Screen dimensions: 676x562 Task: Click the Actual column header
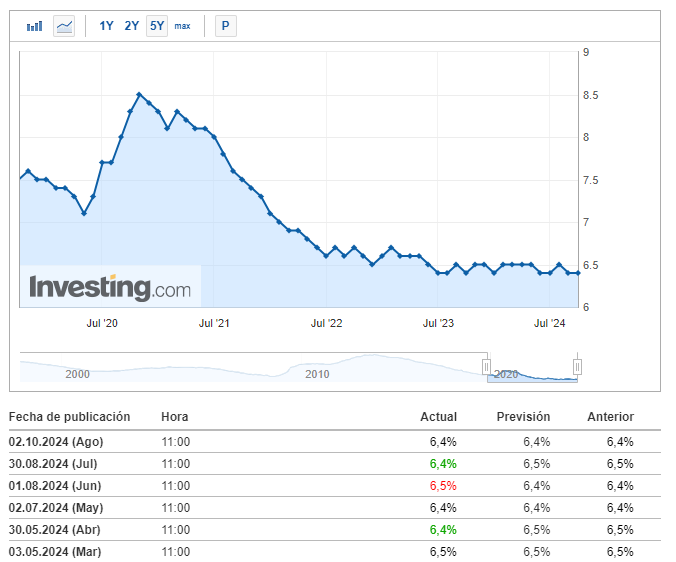coord(438,417)
